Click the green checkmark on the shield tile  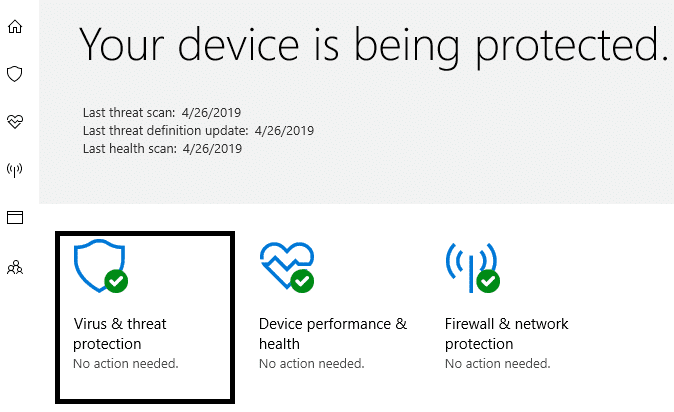116,282
